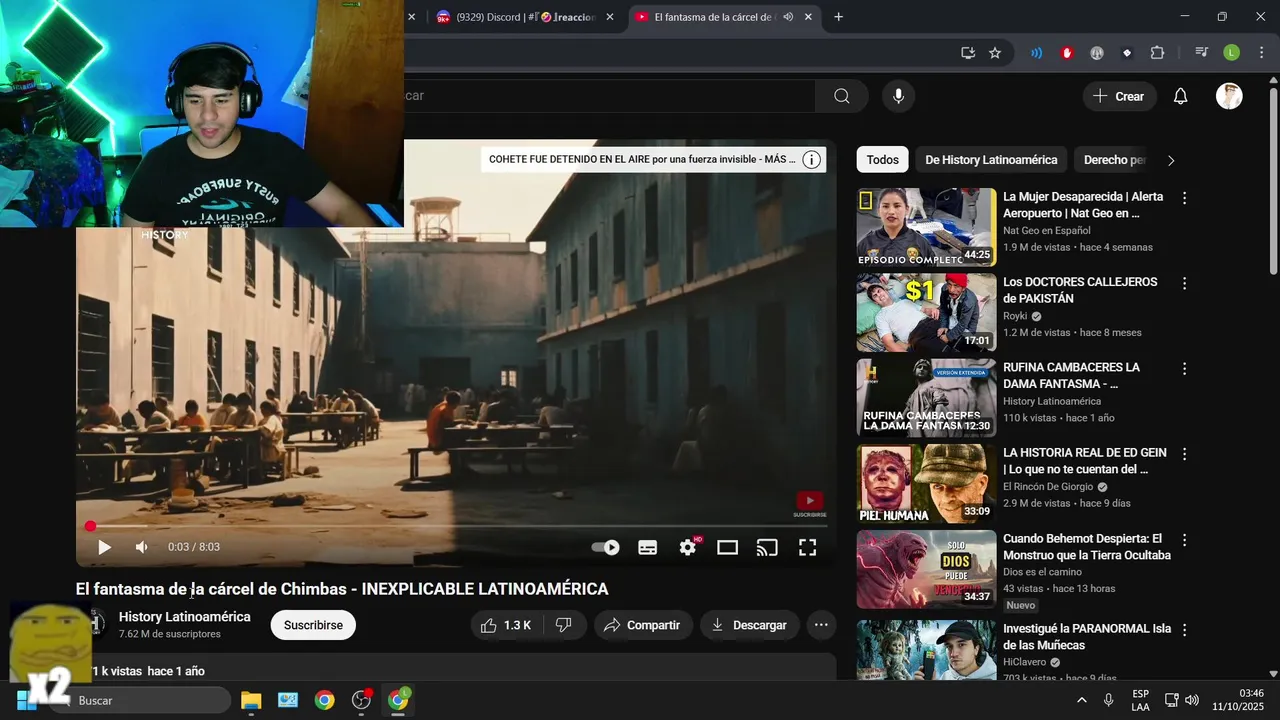The width and height of the screenshot is (1280, 720).
Task: Show more filter chips with right chevron
Action: pos(1171,160)
